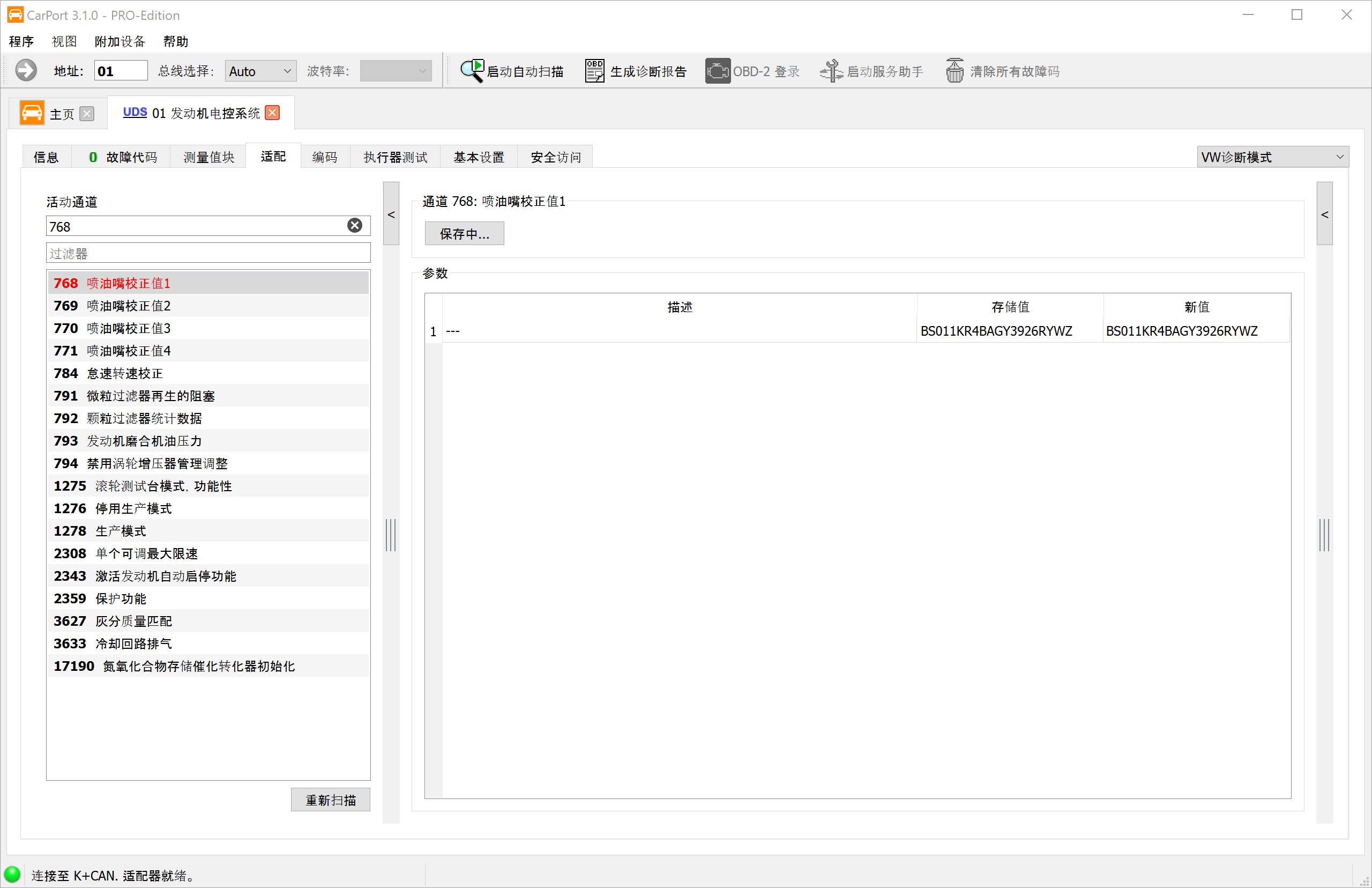This screenshot has height=888, width=1372.
Task: Click the left panel splitter grip handle
Action: [391, 535]
